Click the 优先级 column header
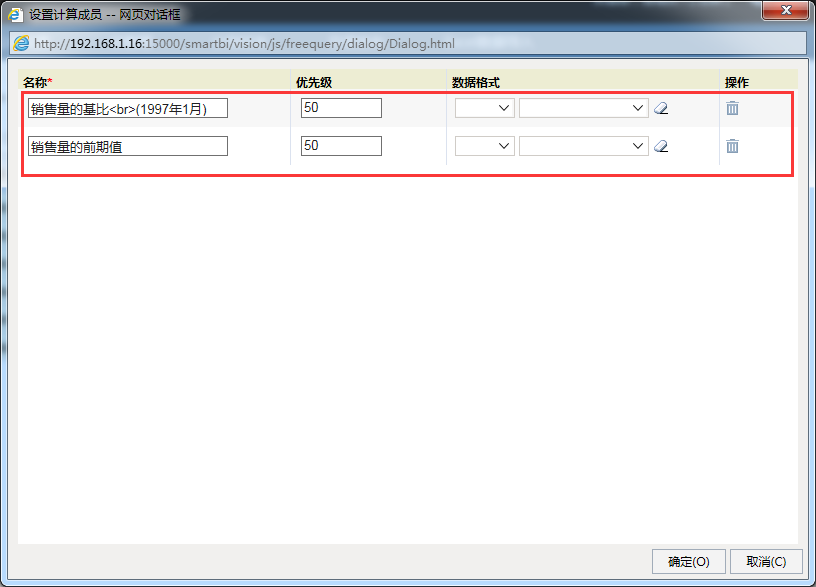 tap(314, 82)
